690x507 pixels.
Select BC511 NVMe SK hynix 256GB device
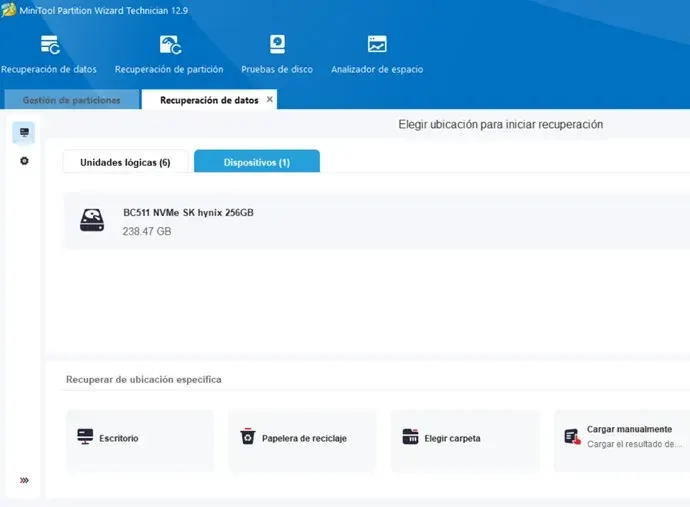coord(376,220)
